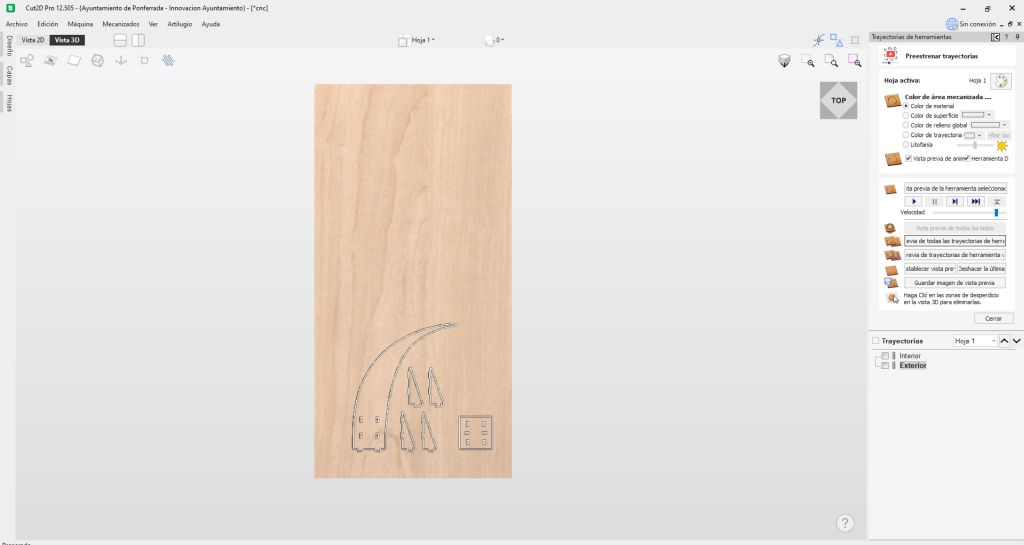Open panel help question mark icon
This screenshot has height=545, width=1024.
(1006, 37)
